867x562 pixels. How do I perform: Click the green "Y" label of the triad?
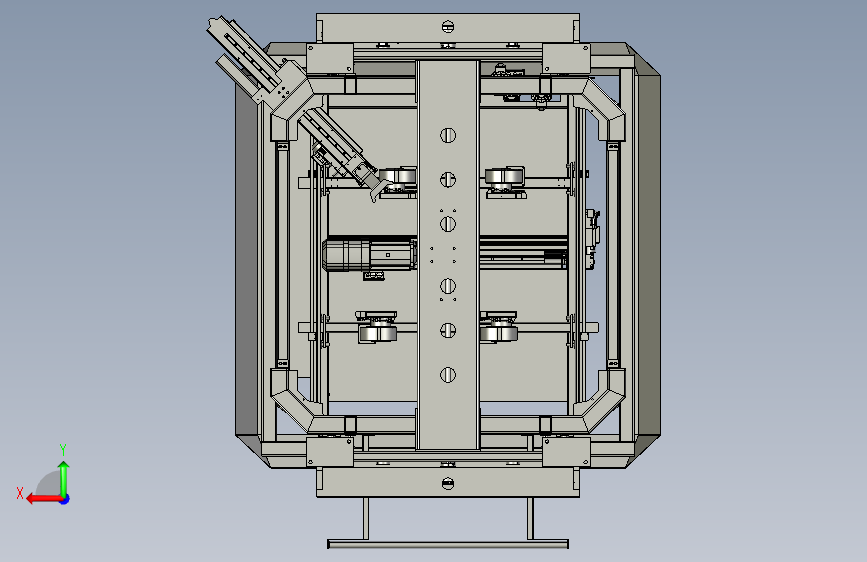pyautogui.click(x=63, y=449)
